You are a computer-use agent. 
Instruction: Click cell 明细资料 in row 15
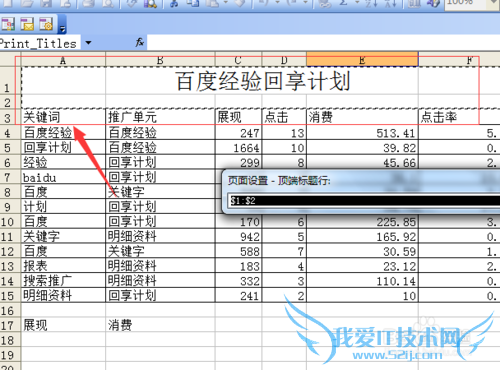[63, 295]
